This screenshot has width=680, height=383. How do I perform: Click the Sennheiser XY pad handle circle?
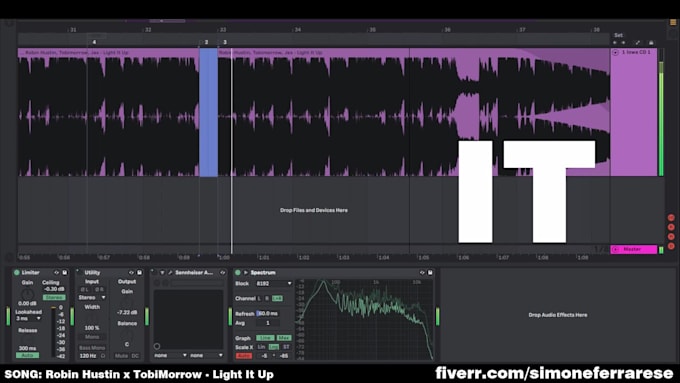pos(157,346)
